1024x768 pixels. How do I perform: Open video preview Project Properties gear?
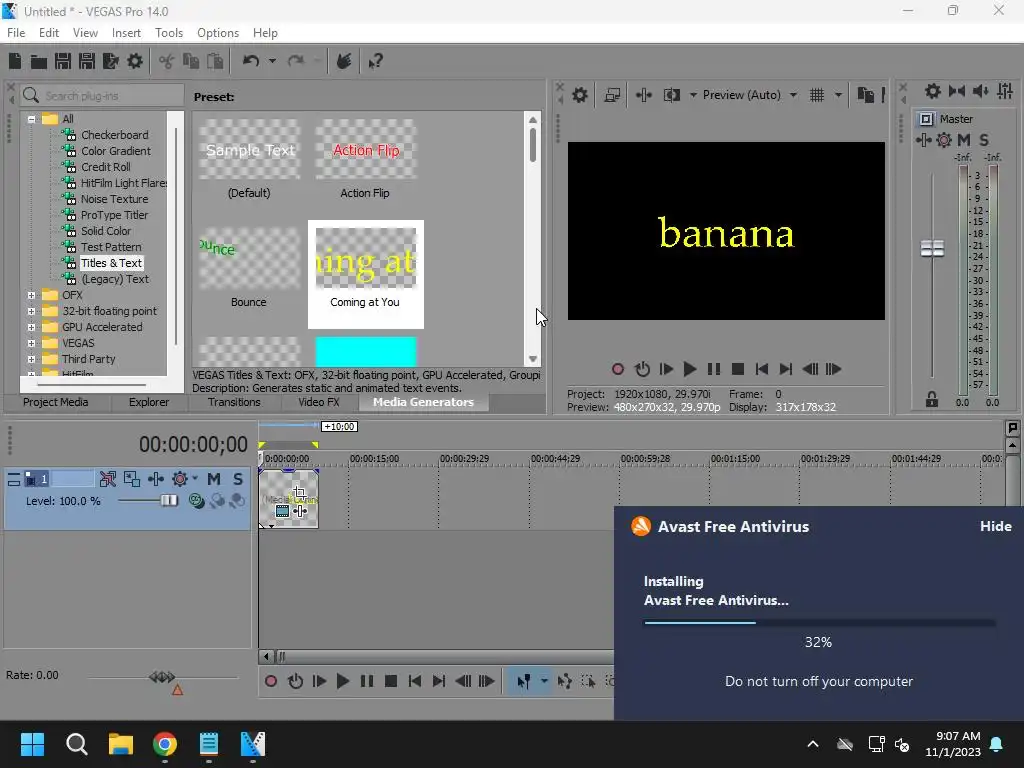[579, 95]
